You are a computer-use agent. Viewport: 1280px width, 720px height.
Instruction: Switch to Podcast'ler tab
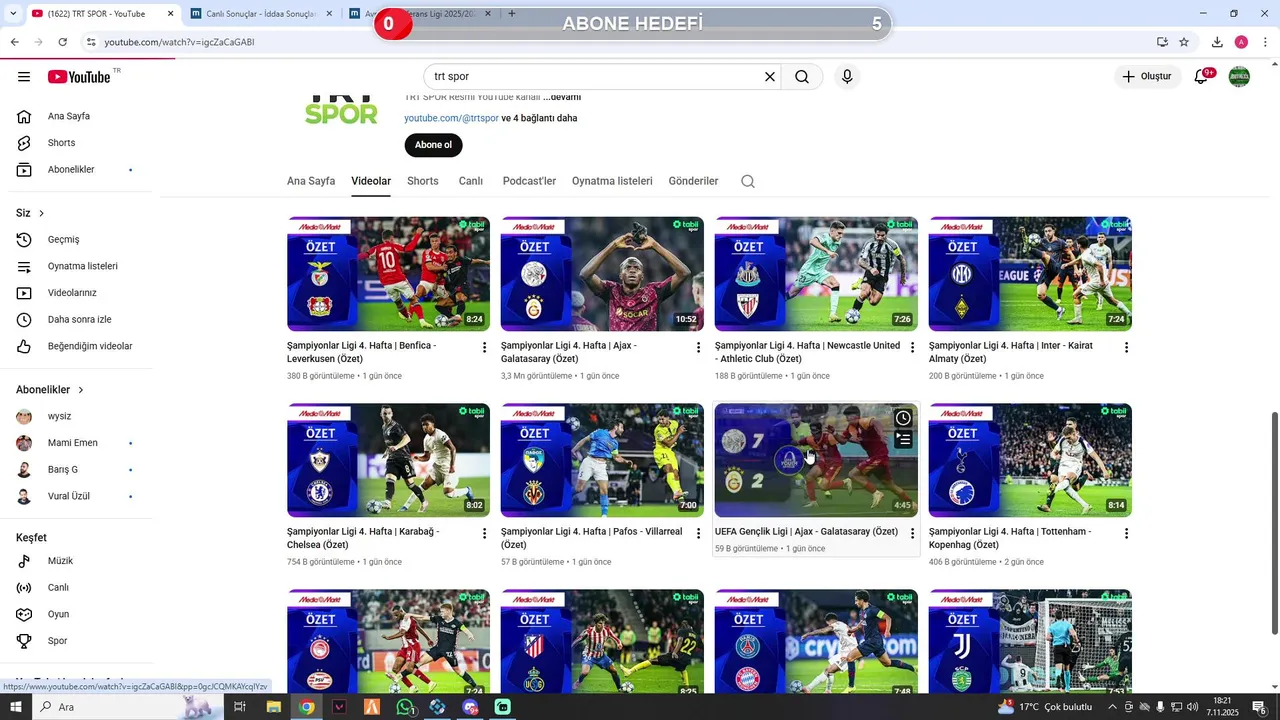pos(529,181)
